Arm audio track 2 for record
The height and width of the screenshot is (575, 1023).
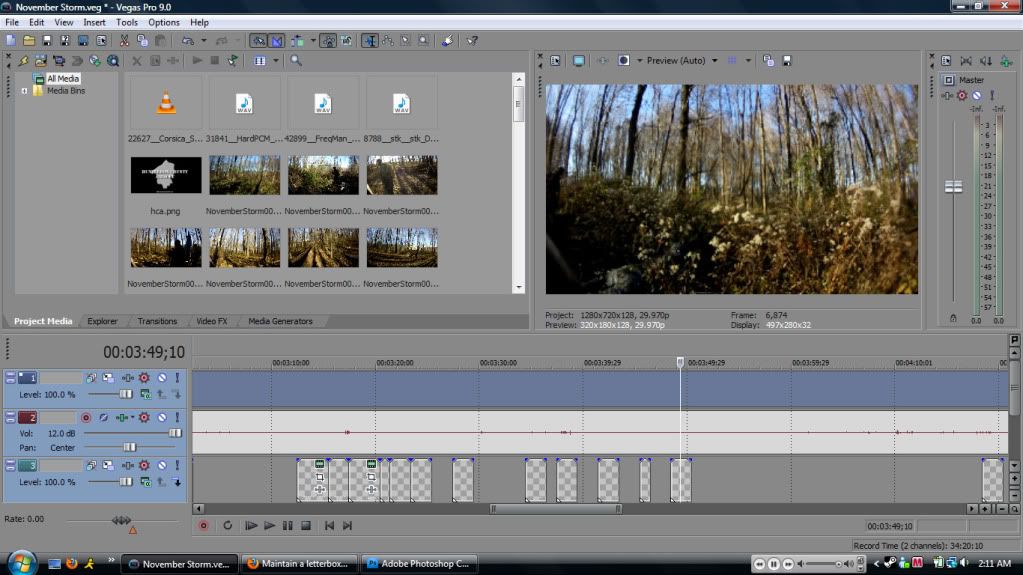tap(85, 418)
